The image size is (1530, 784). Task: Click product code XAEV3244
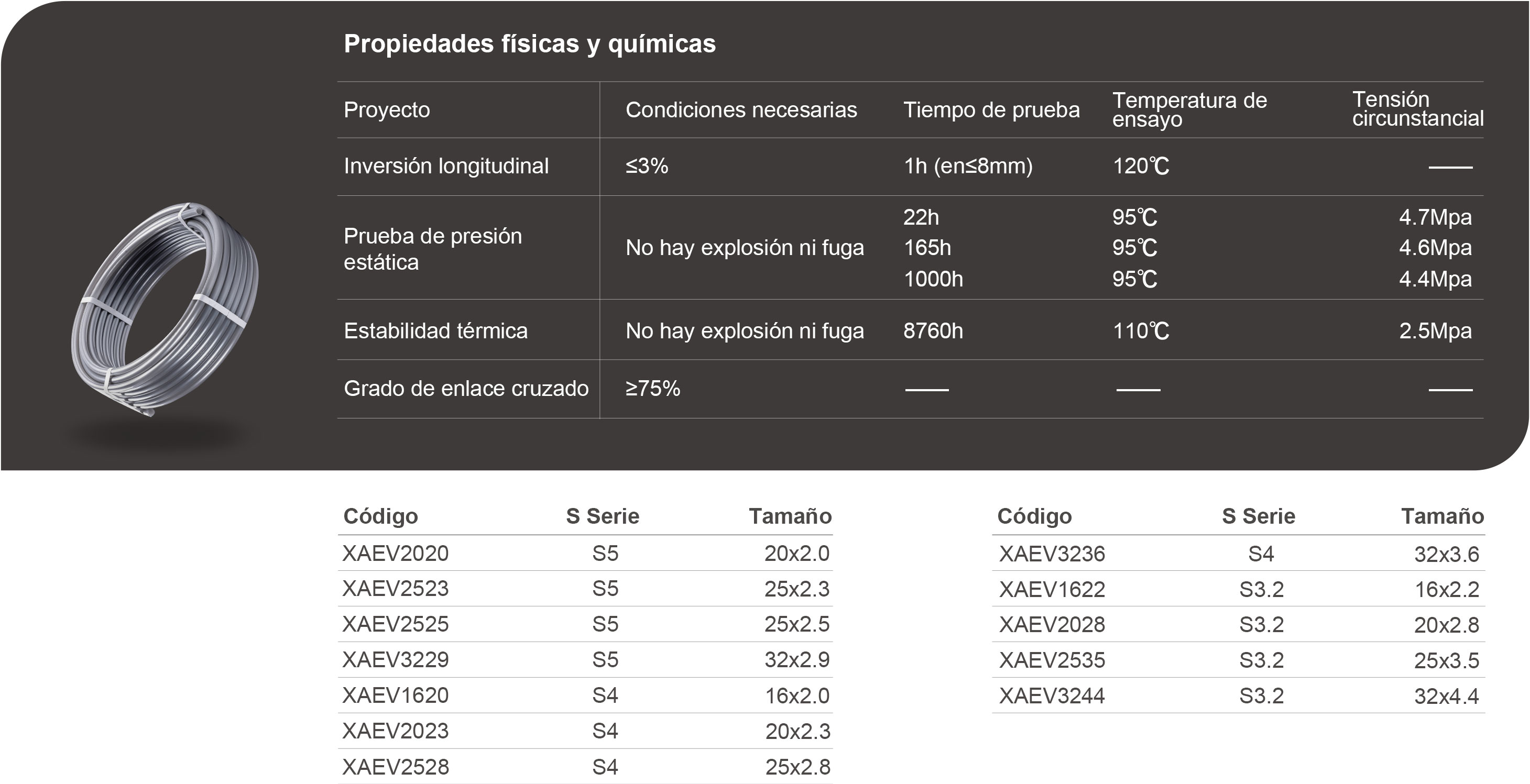coord(1051,695)
